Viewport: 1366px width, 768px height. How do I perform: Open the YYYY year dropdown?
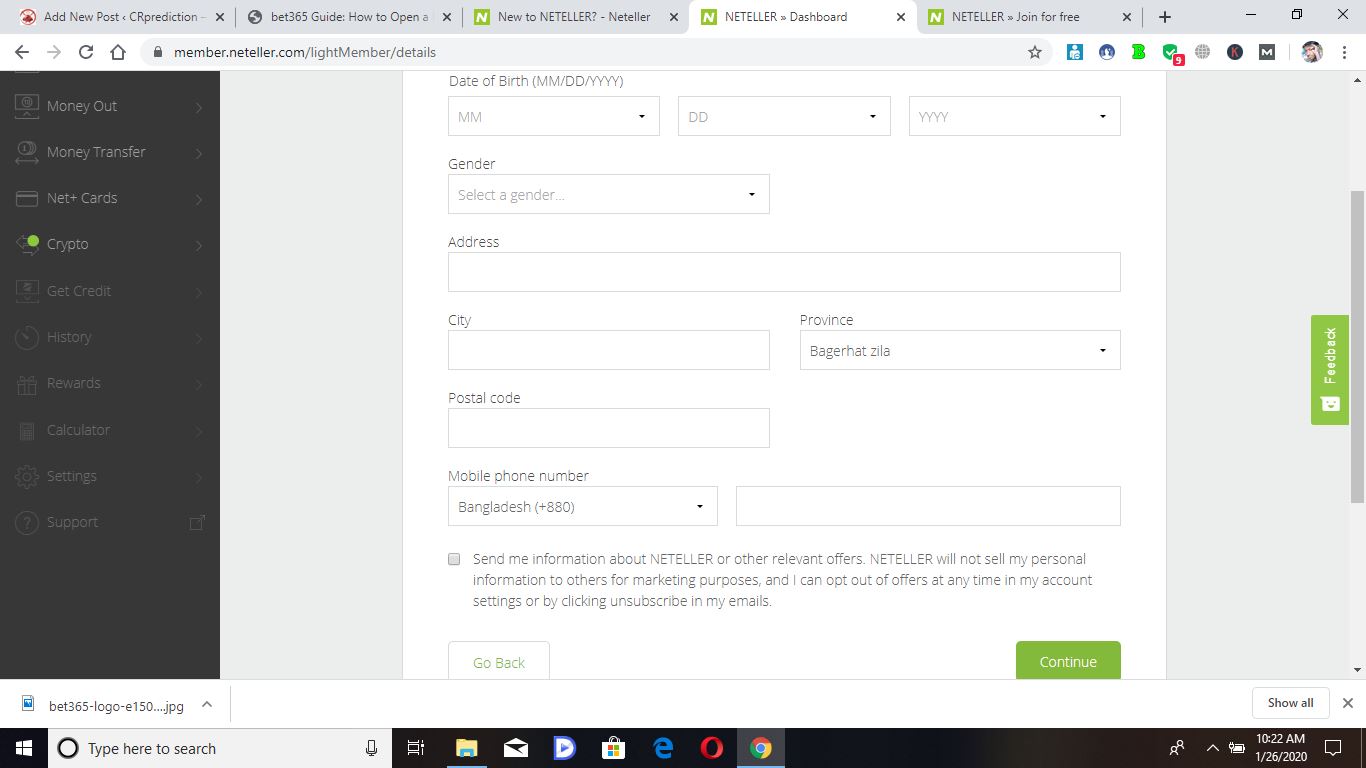1015,116
